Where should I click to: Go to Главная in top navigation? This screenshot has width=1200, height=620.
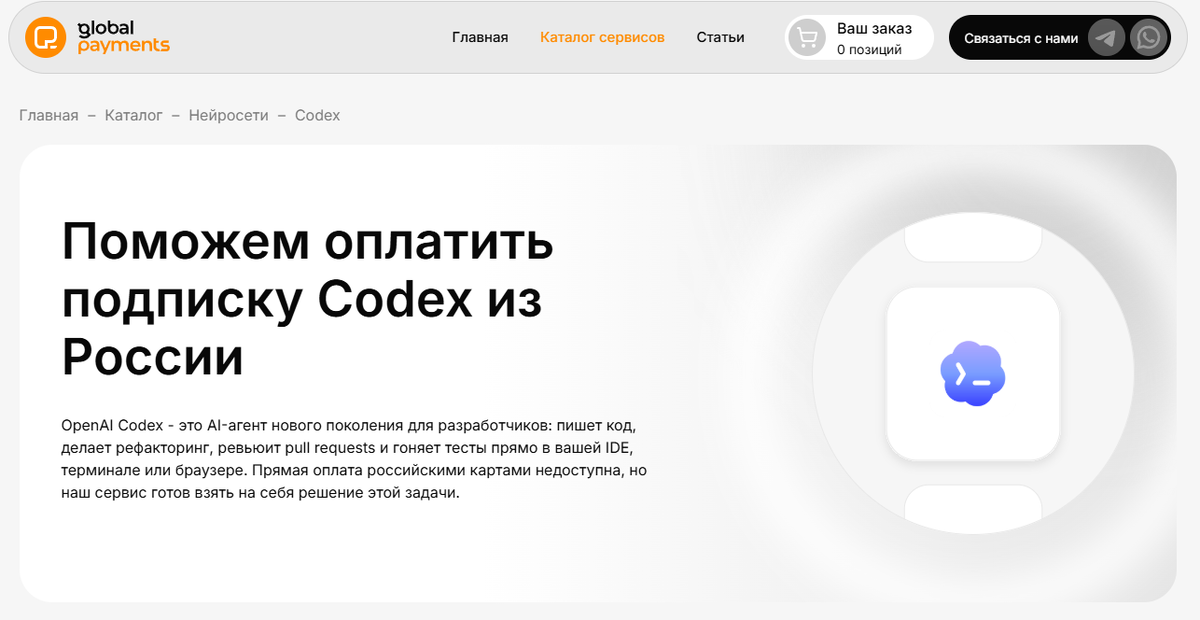[x=480, y=37]
